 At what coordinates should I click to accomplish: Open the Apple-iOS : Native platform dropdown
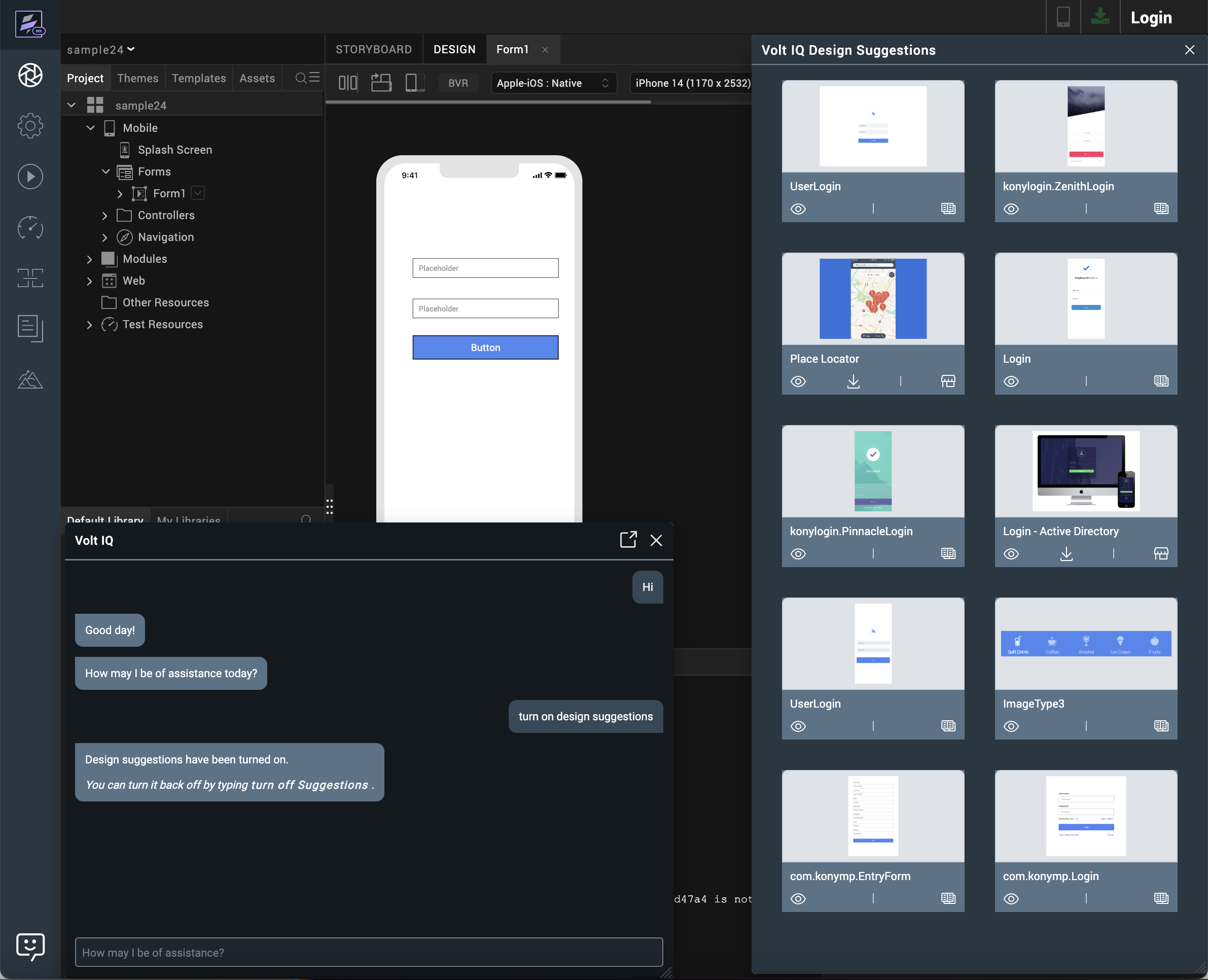click(553, 83)
